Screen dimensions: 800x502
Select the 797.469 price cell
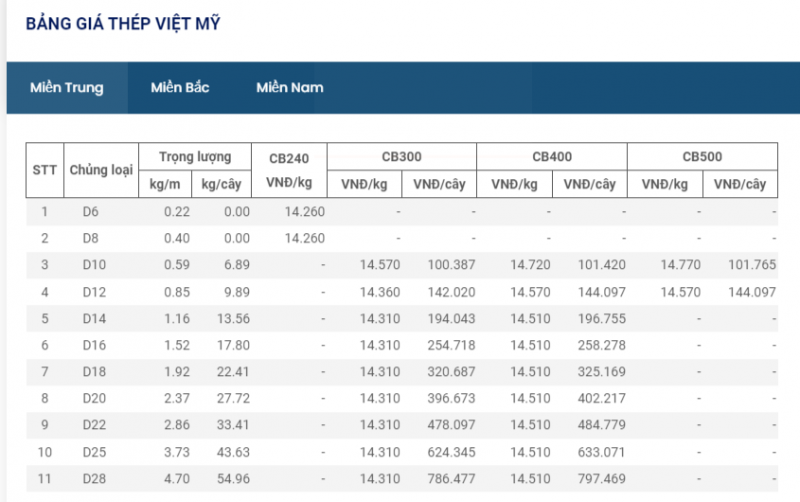601,479
